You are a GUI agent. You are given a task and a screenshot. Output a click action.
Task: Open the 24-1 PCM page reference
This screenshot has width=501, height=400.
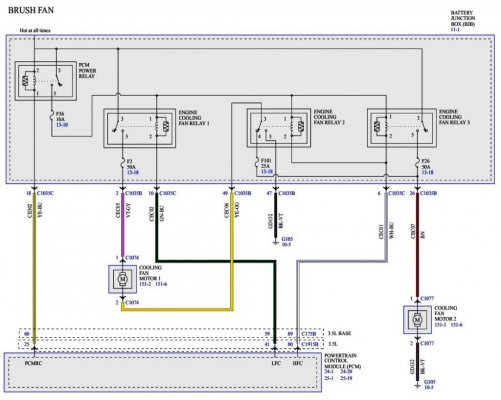pos(329,372)
